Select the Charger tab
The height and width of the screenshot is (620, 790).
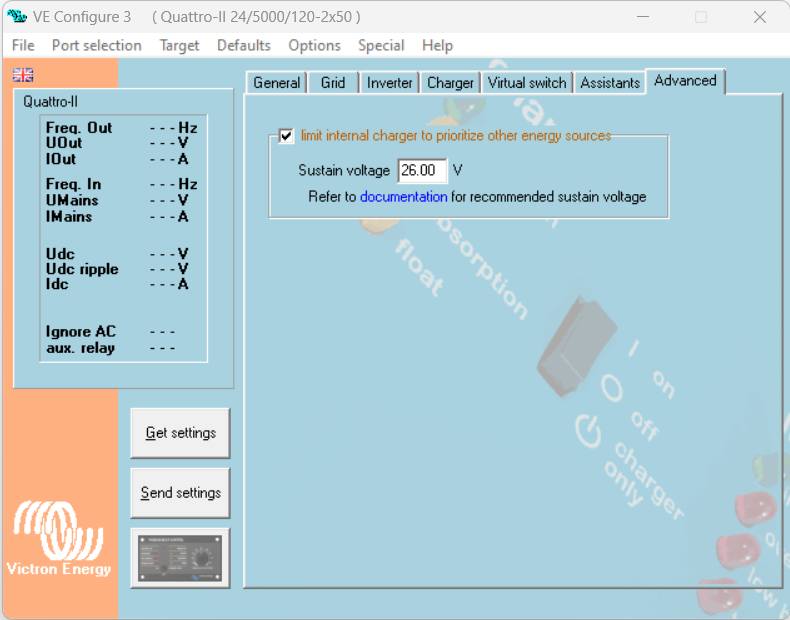(450, 83)
